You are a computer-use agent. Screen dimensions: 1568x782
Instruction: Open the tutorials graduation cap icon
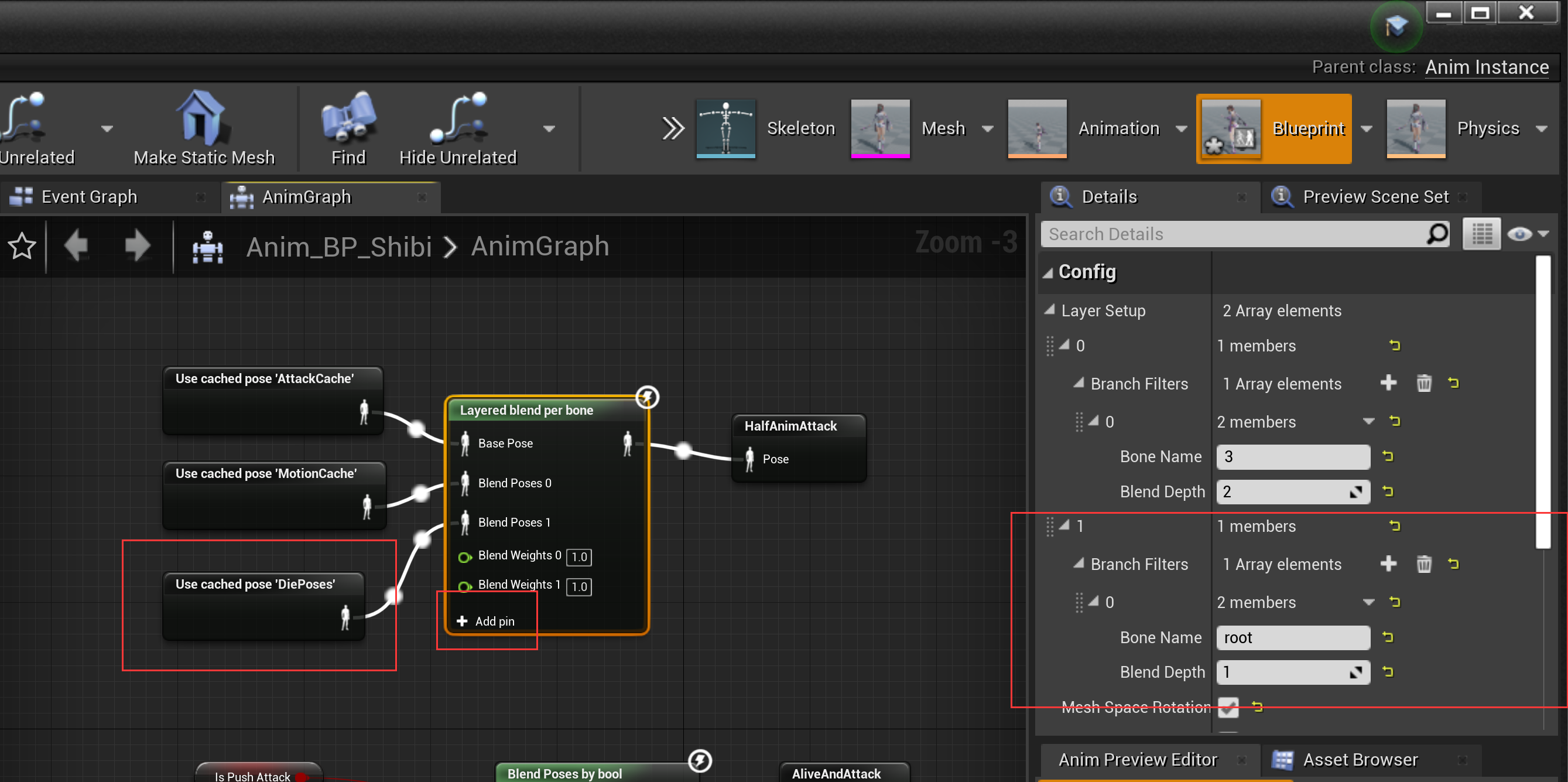pyautogui.click(x=1396, y=27)
